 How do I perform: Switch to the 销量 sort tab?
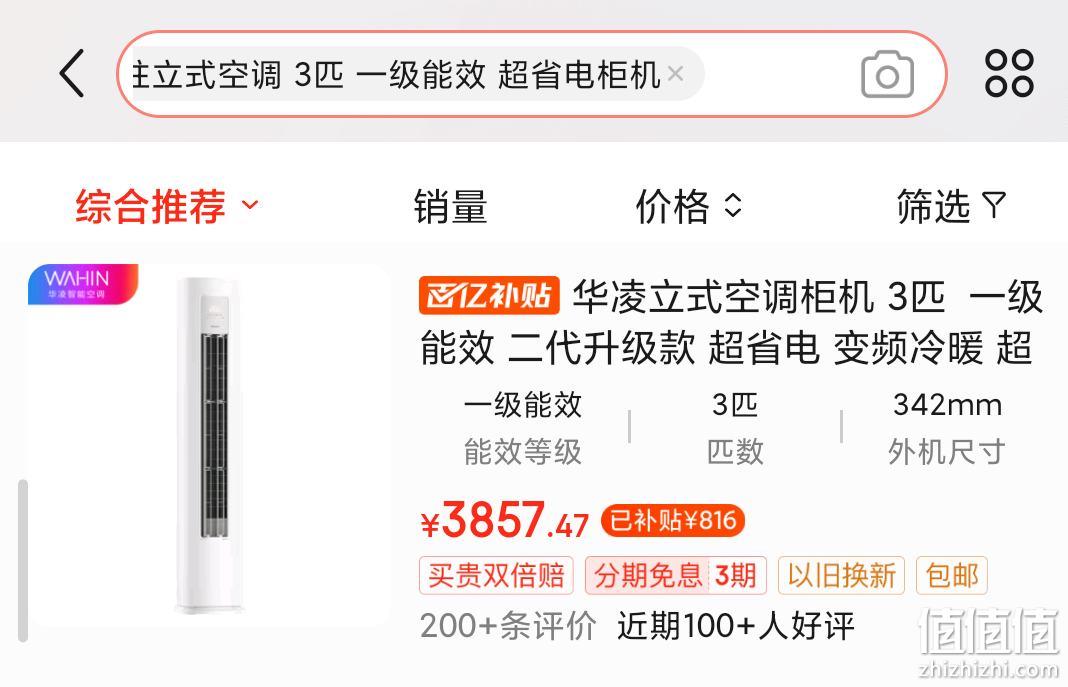pyautogui.click(x=450, y=206)
